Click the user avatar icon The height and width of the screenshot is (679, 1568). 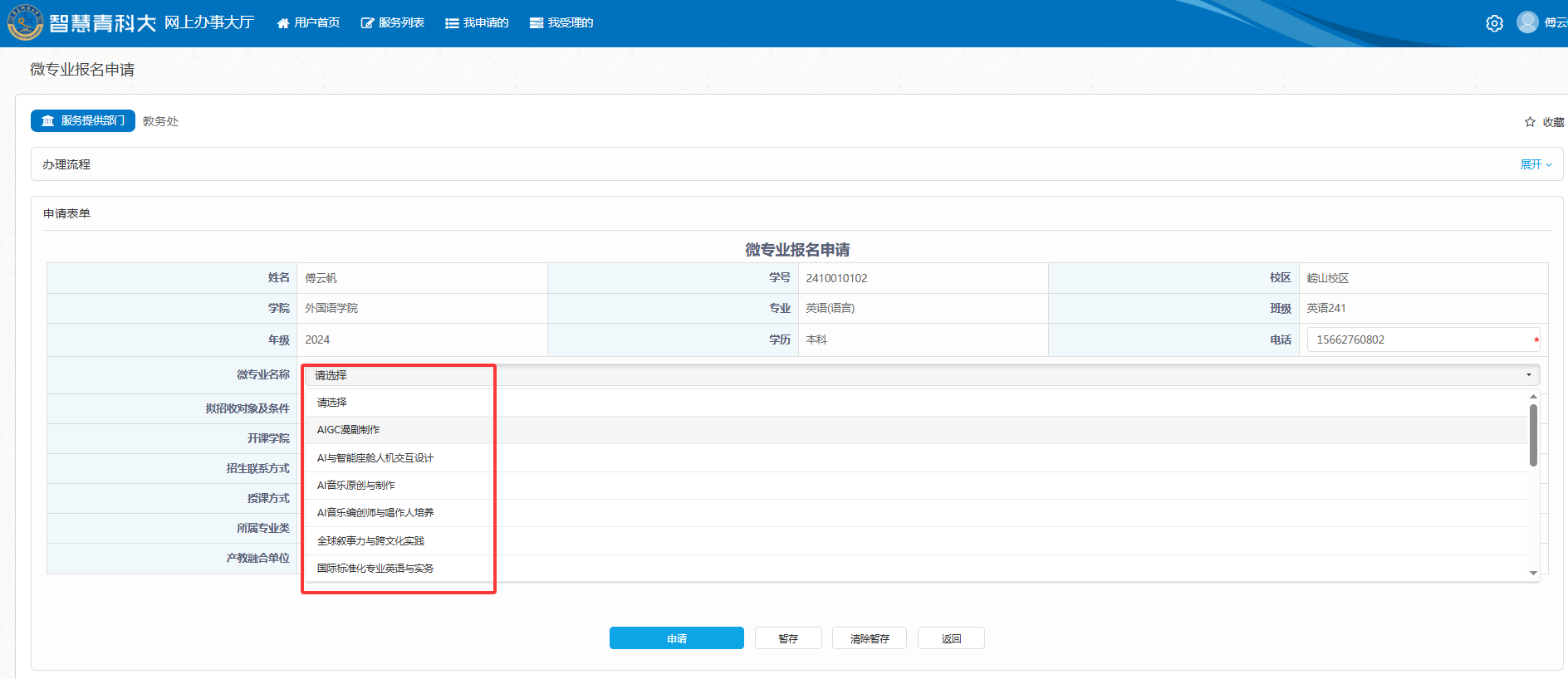tap(1526, 22)
